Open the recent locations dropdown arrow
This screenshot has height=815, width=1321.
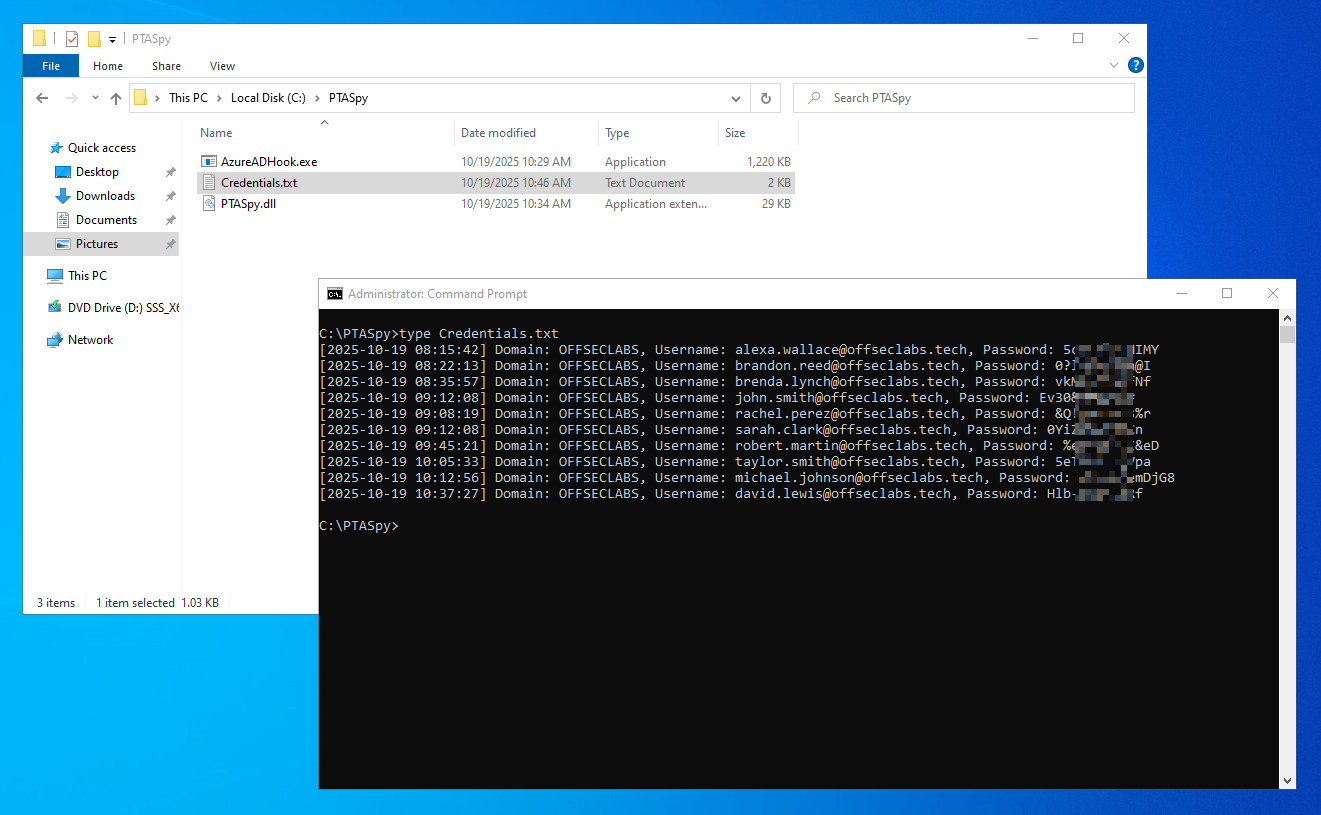(x=95, y=98)
